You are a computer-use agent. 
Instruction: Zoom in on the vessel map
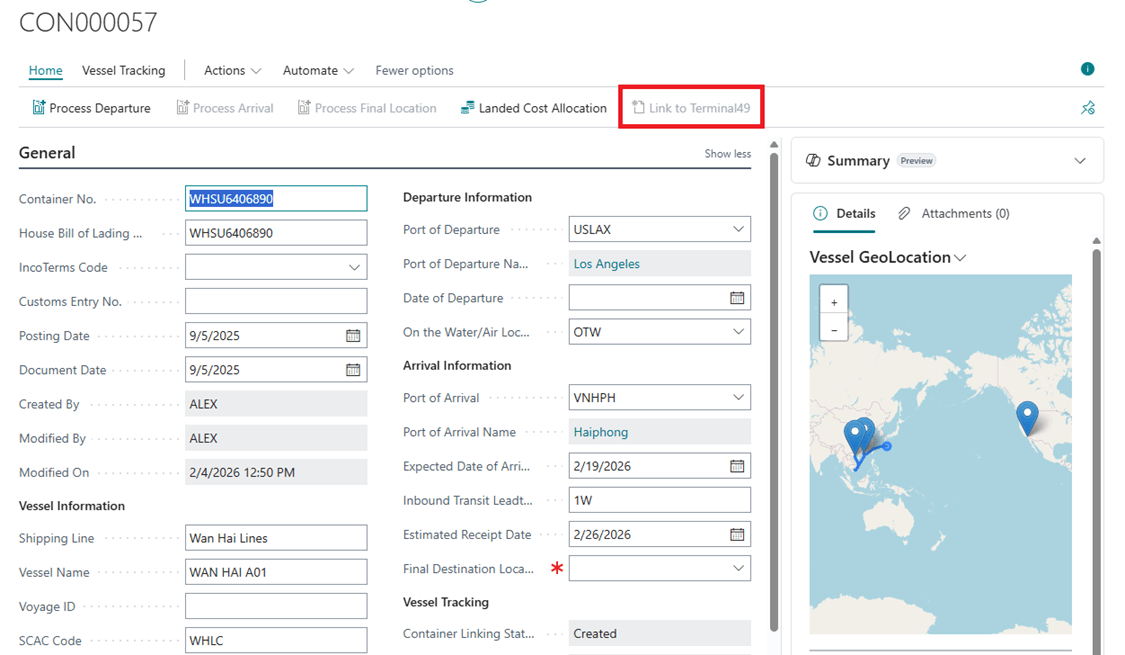click(834, 302)
